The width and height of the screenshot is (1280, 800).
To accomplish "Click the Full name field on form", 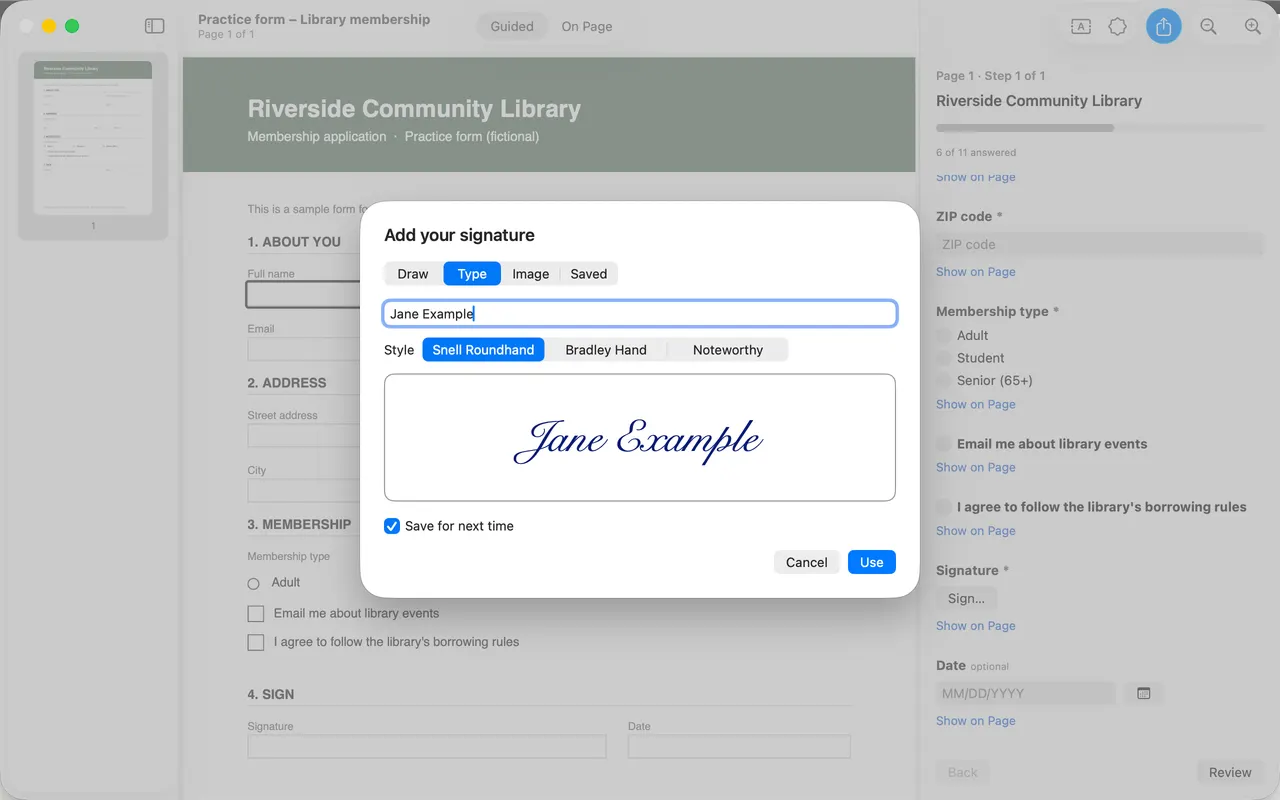I will tap(304, 294).
